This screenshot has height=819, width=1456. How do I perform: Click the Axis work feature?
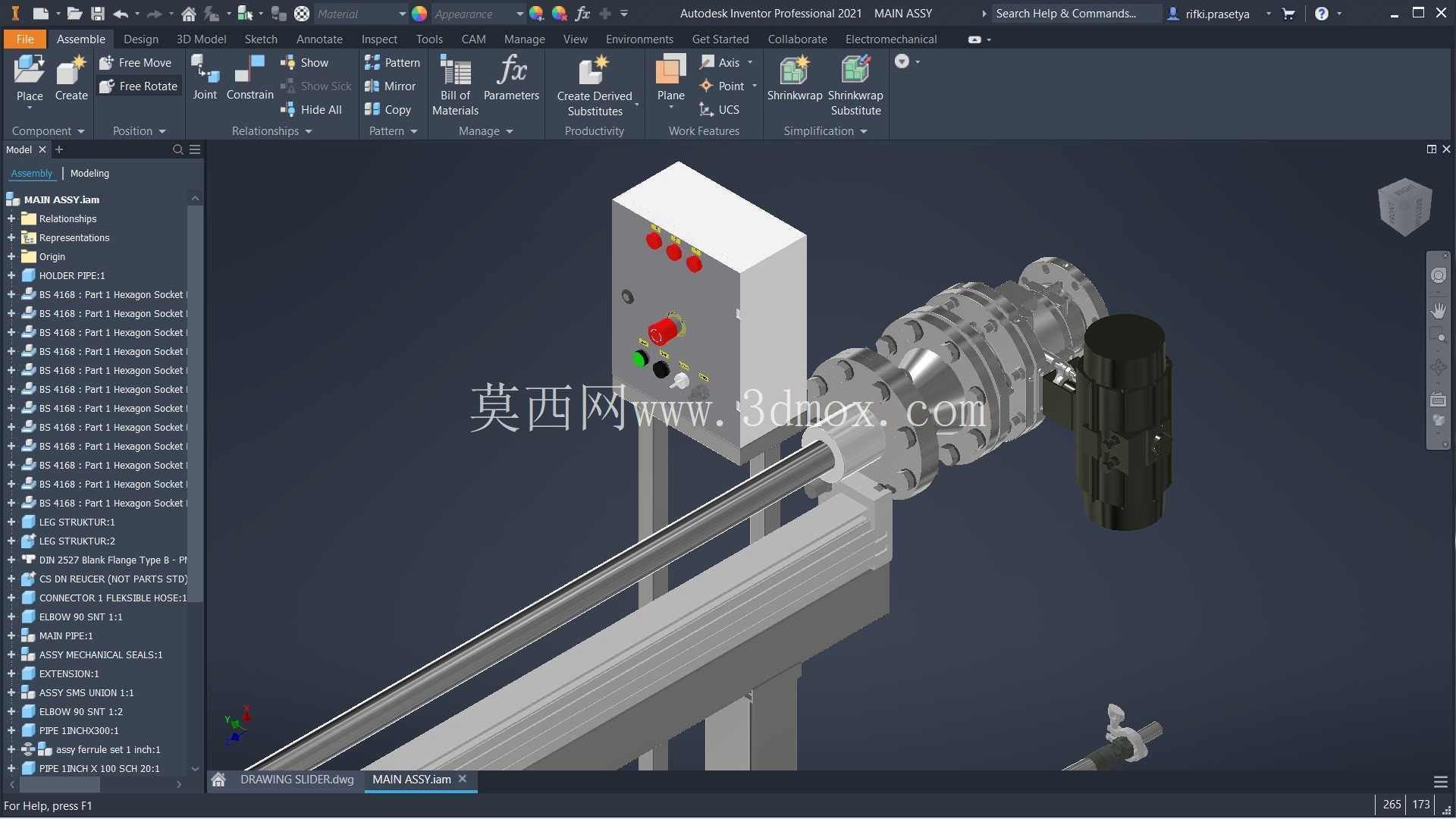720,63
